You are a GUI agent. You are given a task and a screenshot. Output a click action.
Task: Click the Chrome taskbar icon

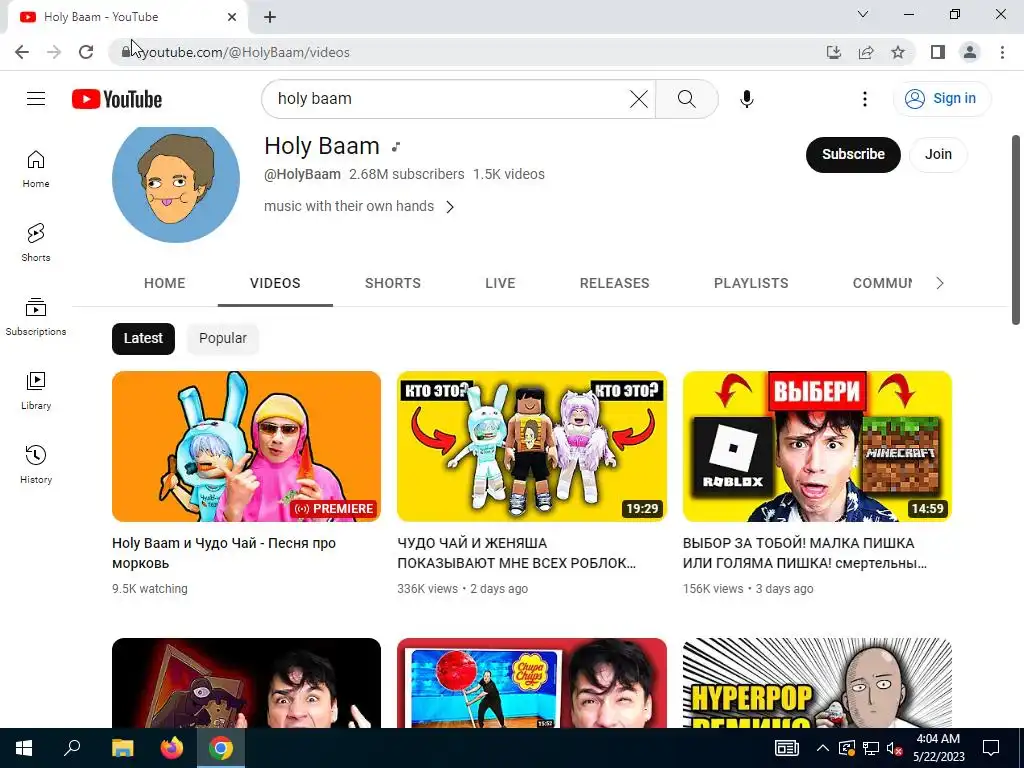(x=221, y=748)
